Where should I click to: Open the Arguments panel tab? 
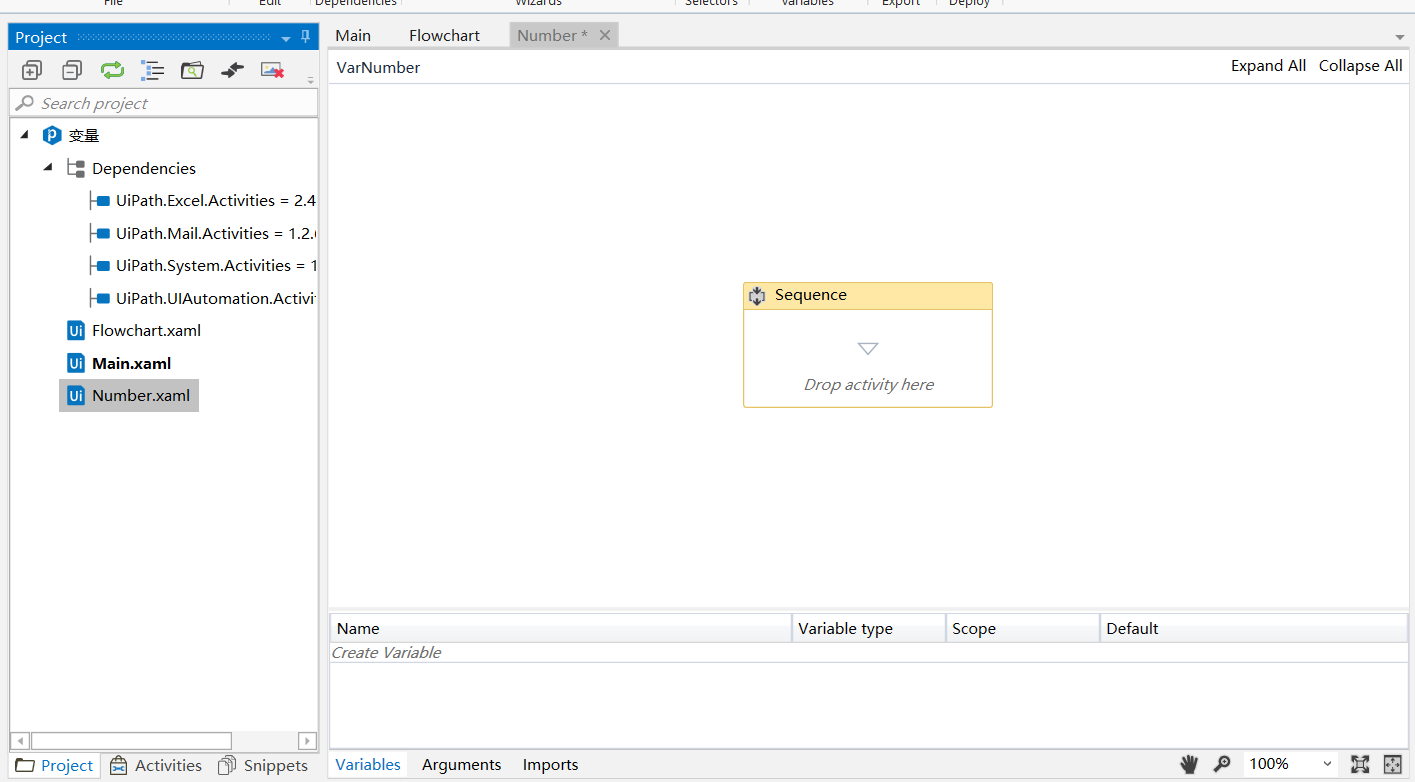click(x=461, y=764)
